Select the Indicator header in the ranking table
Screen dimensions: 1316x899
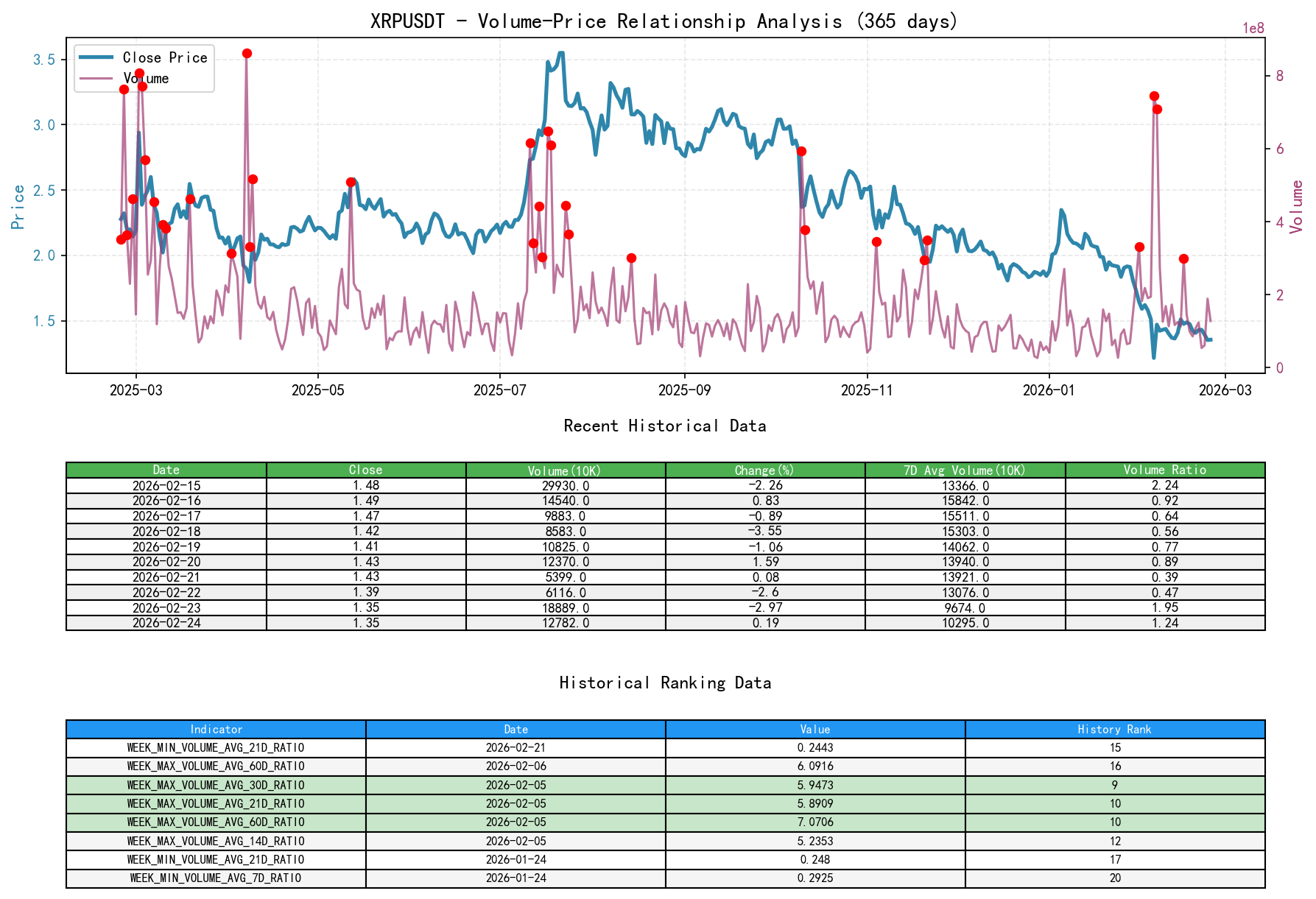tap(216, 730)
